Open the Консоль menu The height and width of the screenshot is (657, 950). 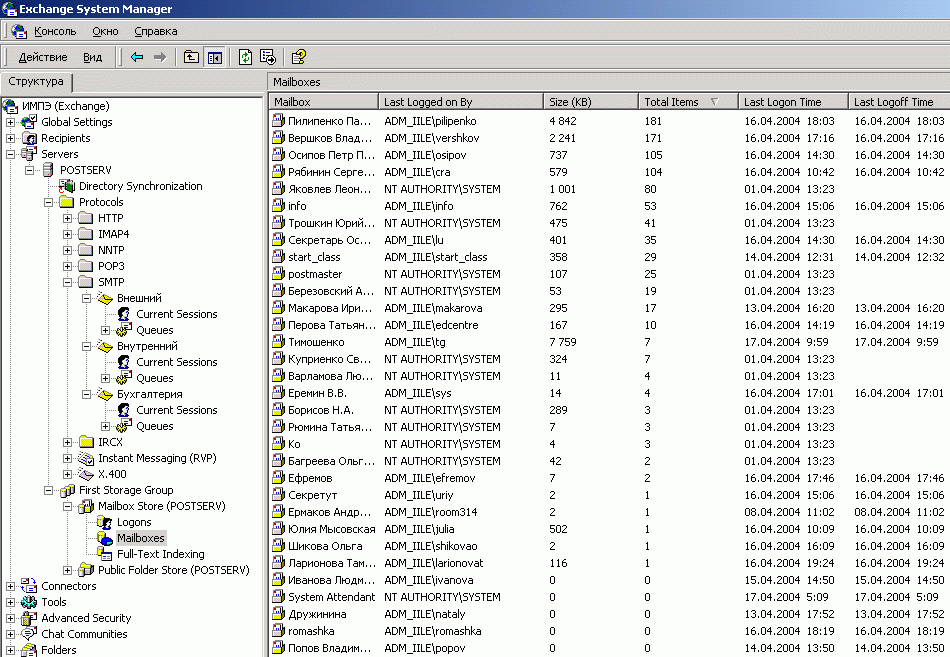pyautogui.click(x=55, y=31)
